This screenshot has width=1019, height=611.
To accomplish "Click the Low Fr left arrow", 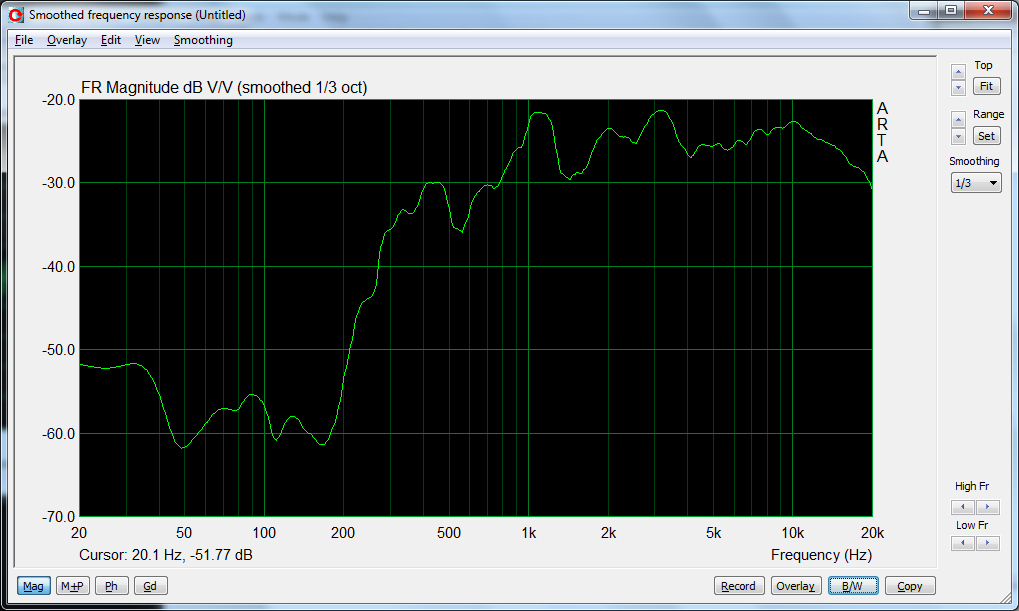I will click(x=962, y=543).
